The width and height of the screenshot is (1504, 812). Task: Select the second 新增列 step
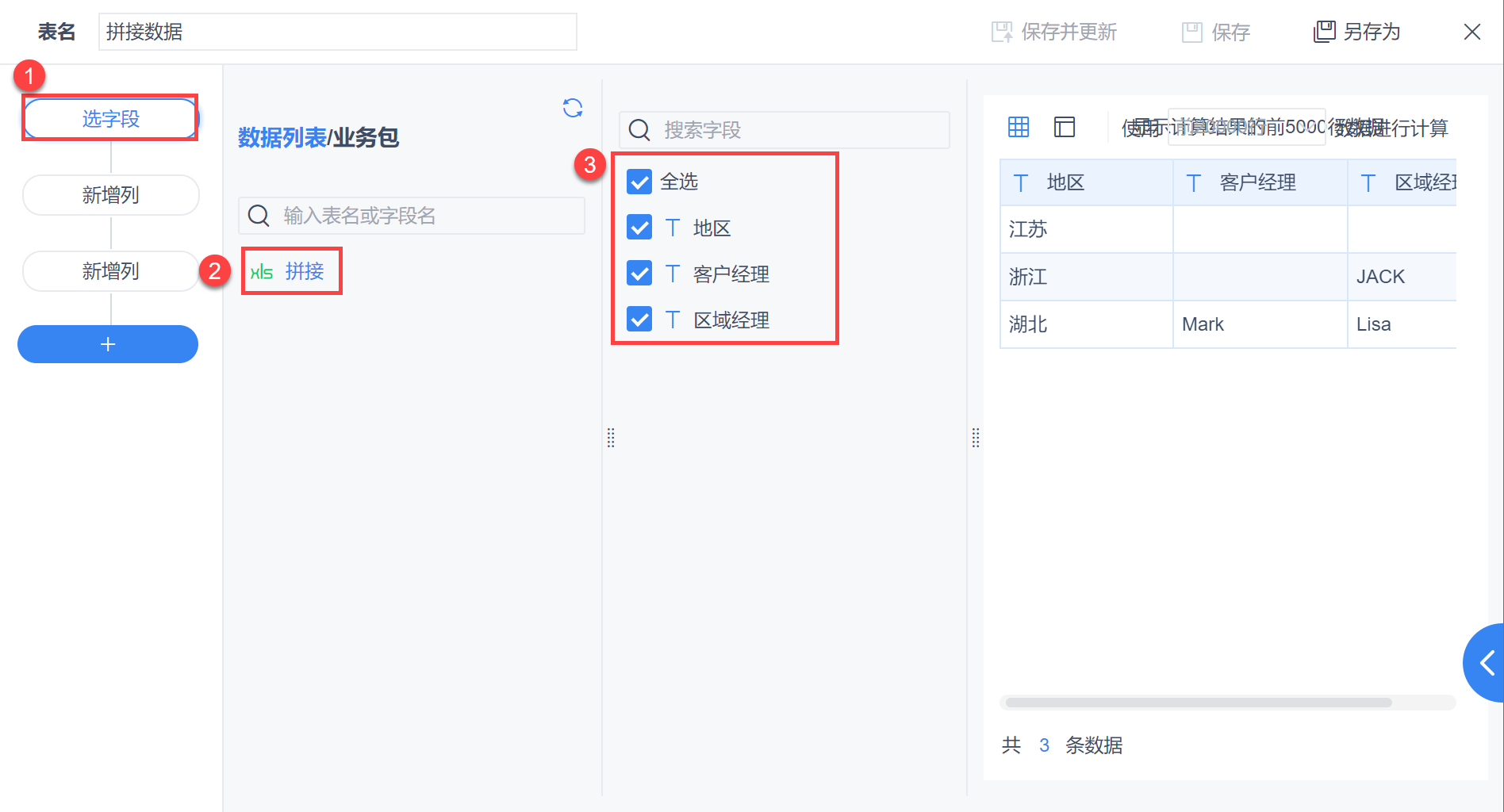tap(110, 271)
